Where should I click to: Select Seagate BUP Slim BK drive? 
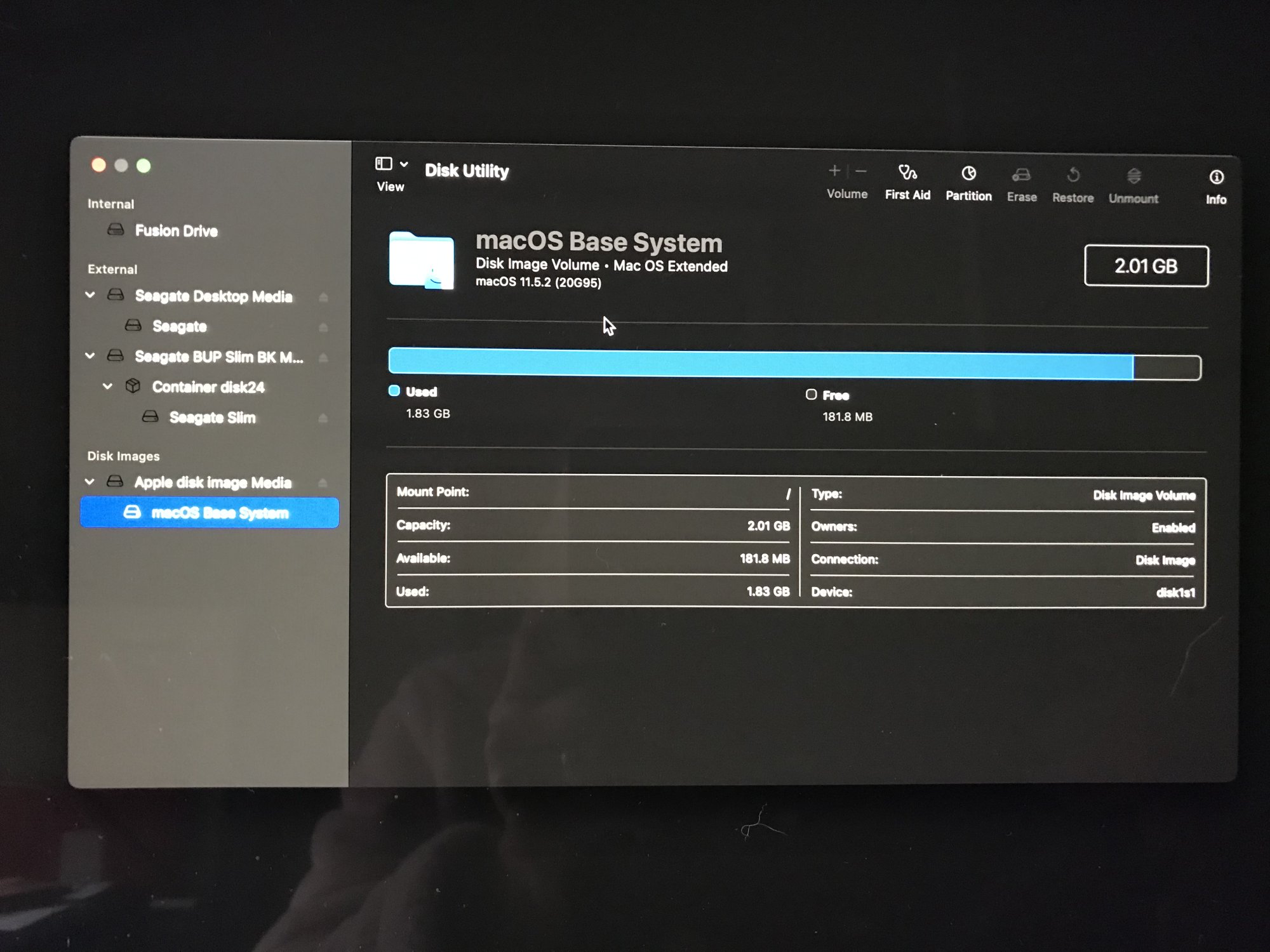(218, 357)
